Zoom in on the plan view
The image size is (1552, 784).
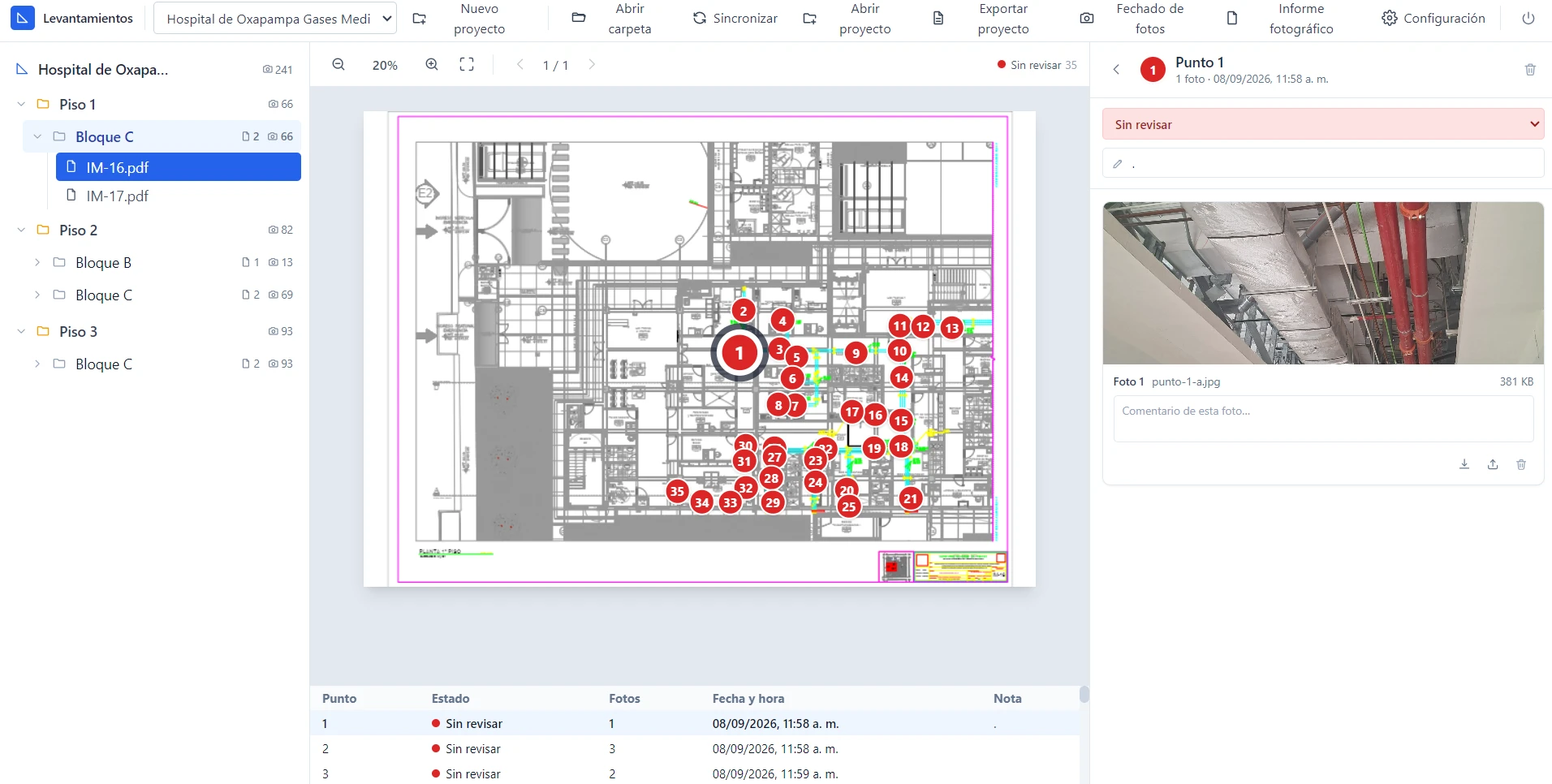click(x=432, y=65)
